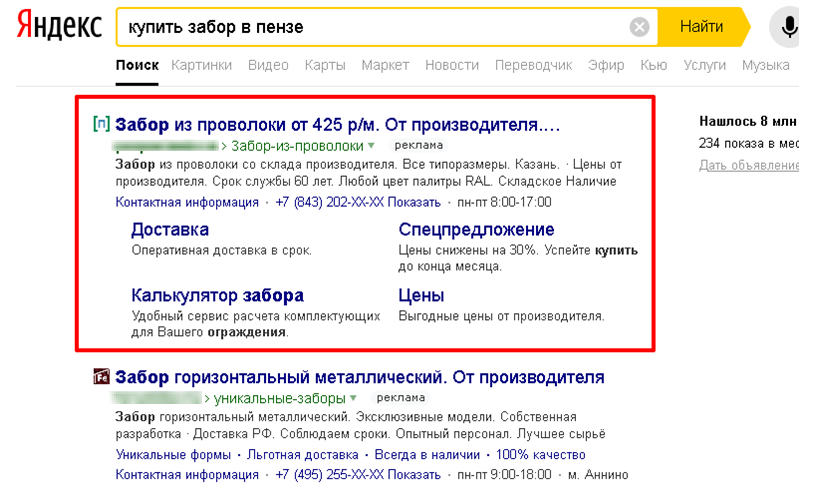Viewport: 840px width, 492px height.
Task: Select the Переводчик tab
Action: tap(534, 65)
